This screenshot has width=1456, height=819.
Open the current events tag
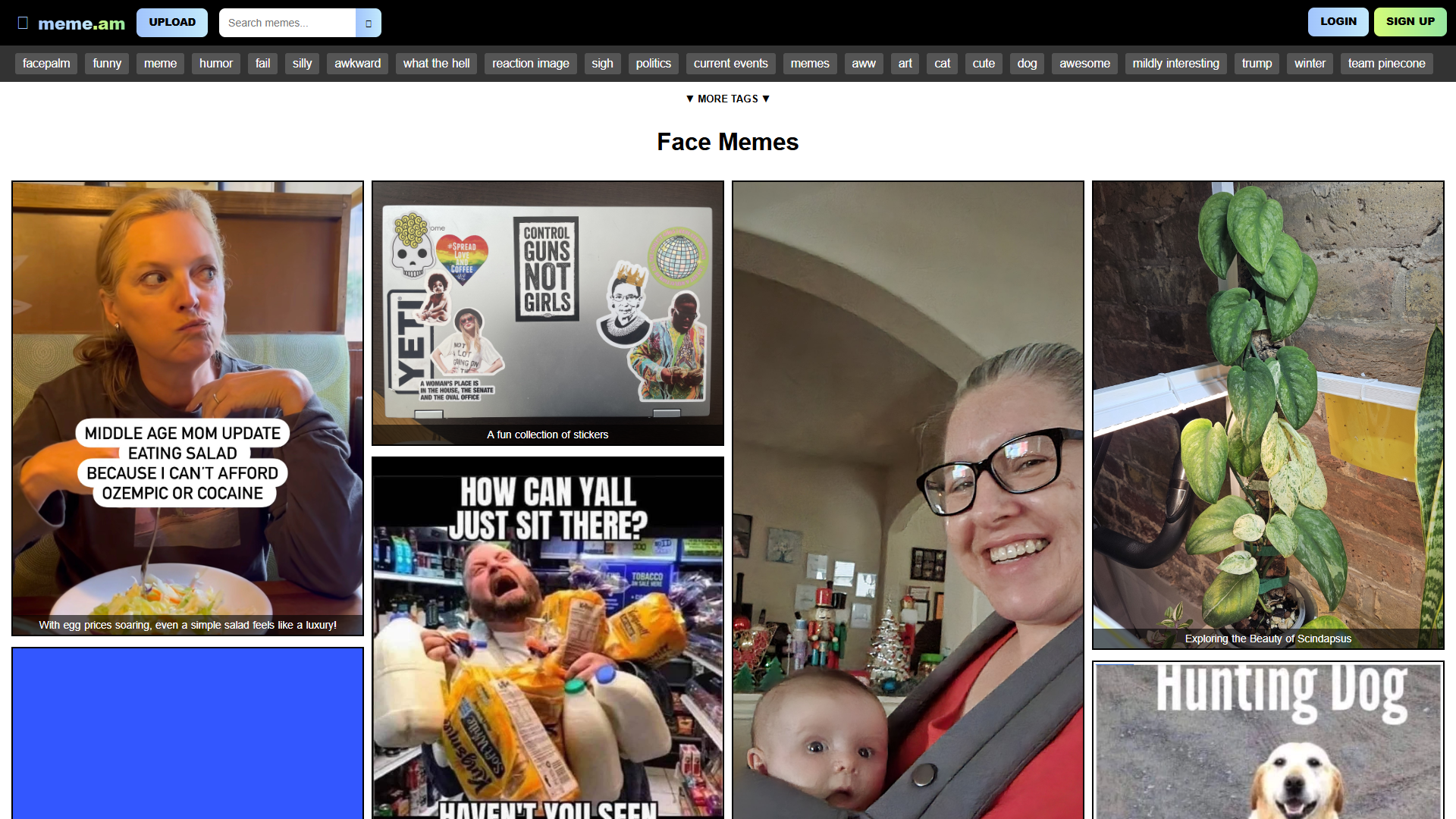coord(731,64)
